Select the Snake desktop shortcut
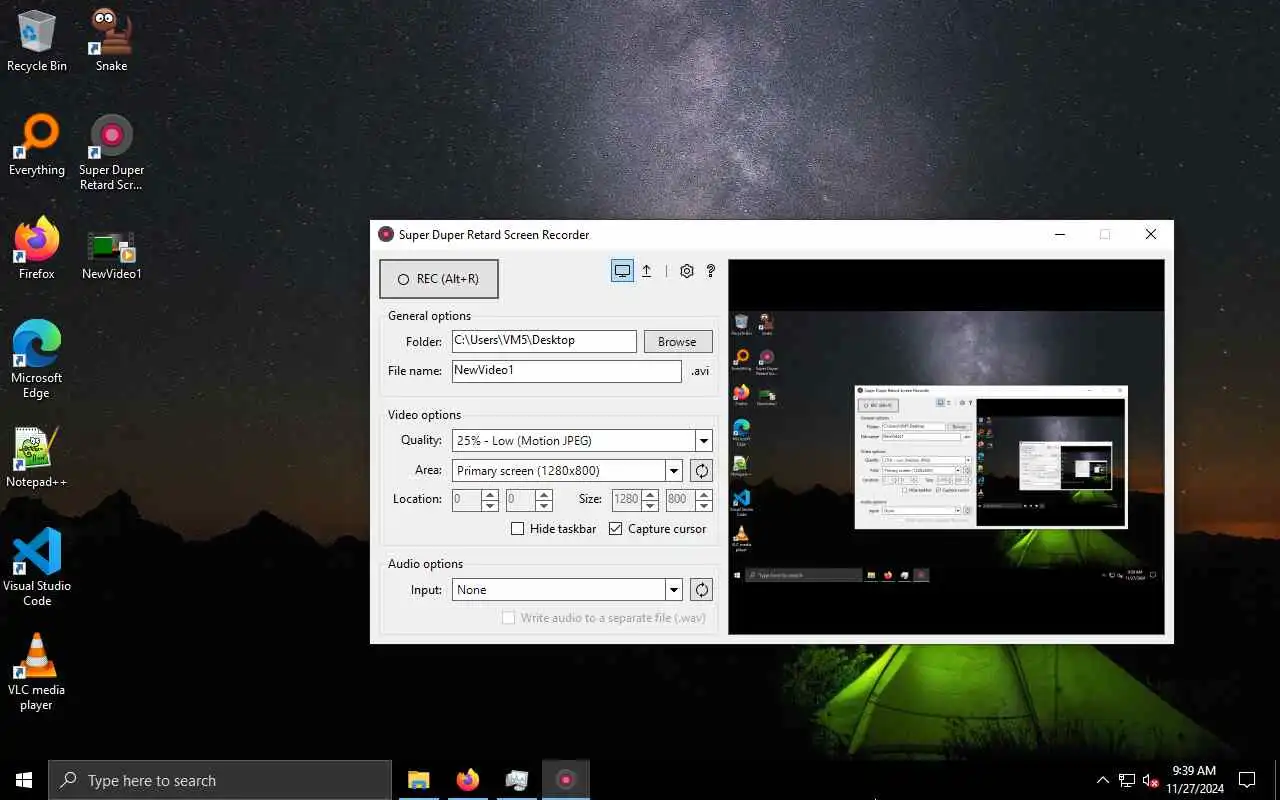The image size is (1280, 800). pyautogui.click(x=111, y=41)
